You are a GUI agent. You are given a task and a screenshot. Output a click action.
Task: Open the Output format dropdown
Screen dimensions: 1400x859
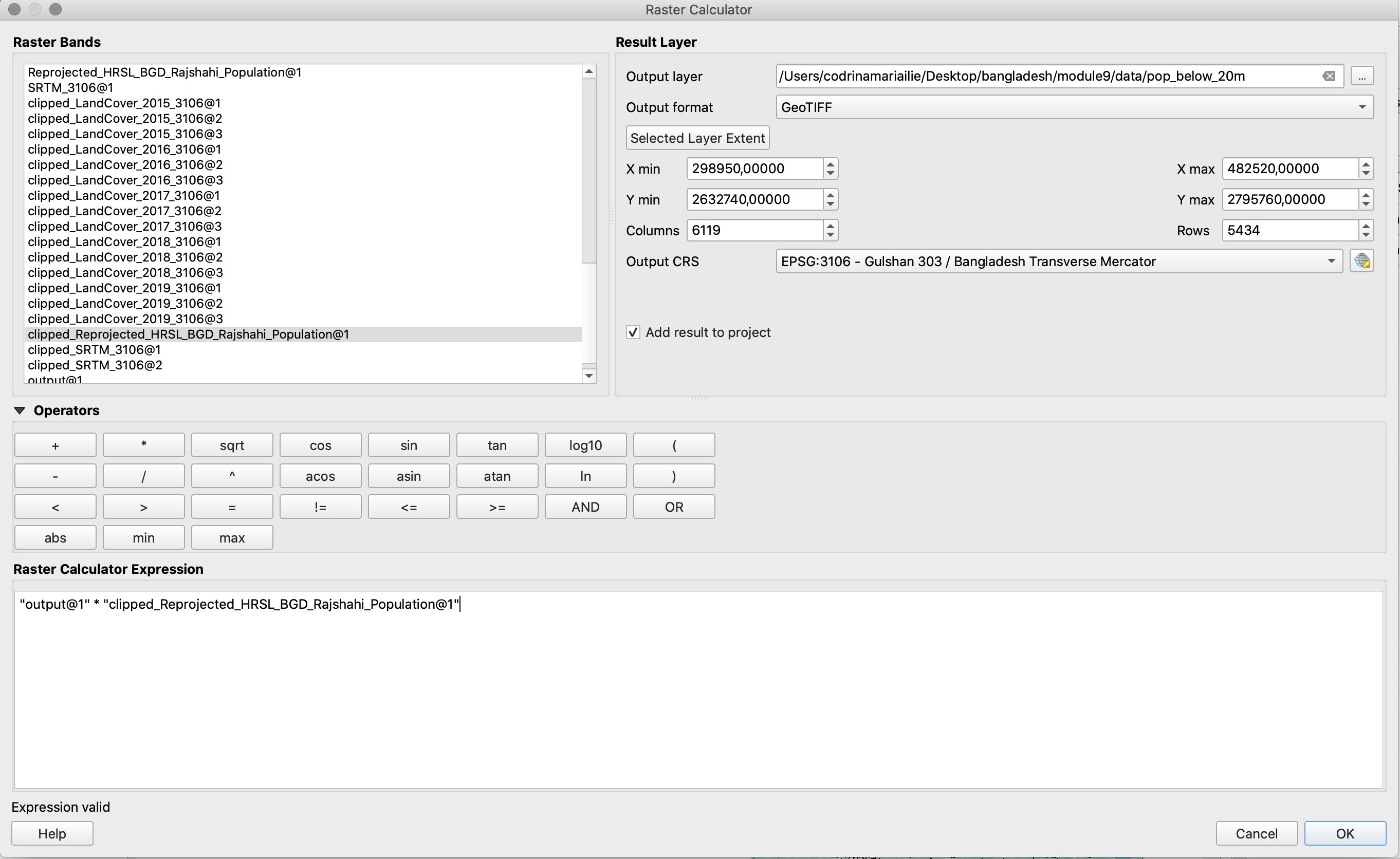click(1074, 107)
